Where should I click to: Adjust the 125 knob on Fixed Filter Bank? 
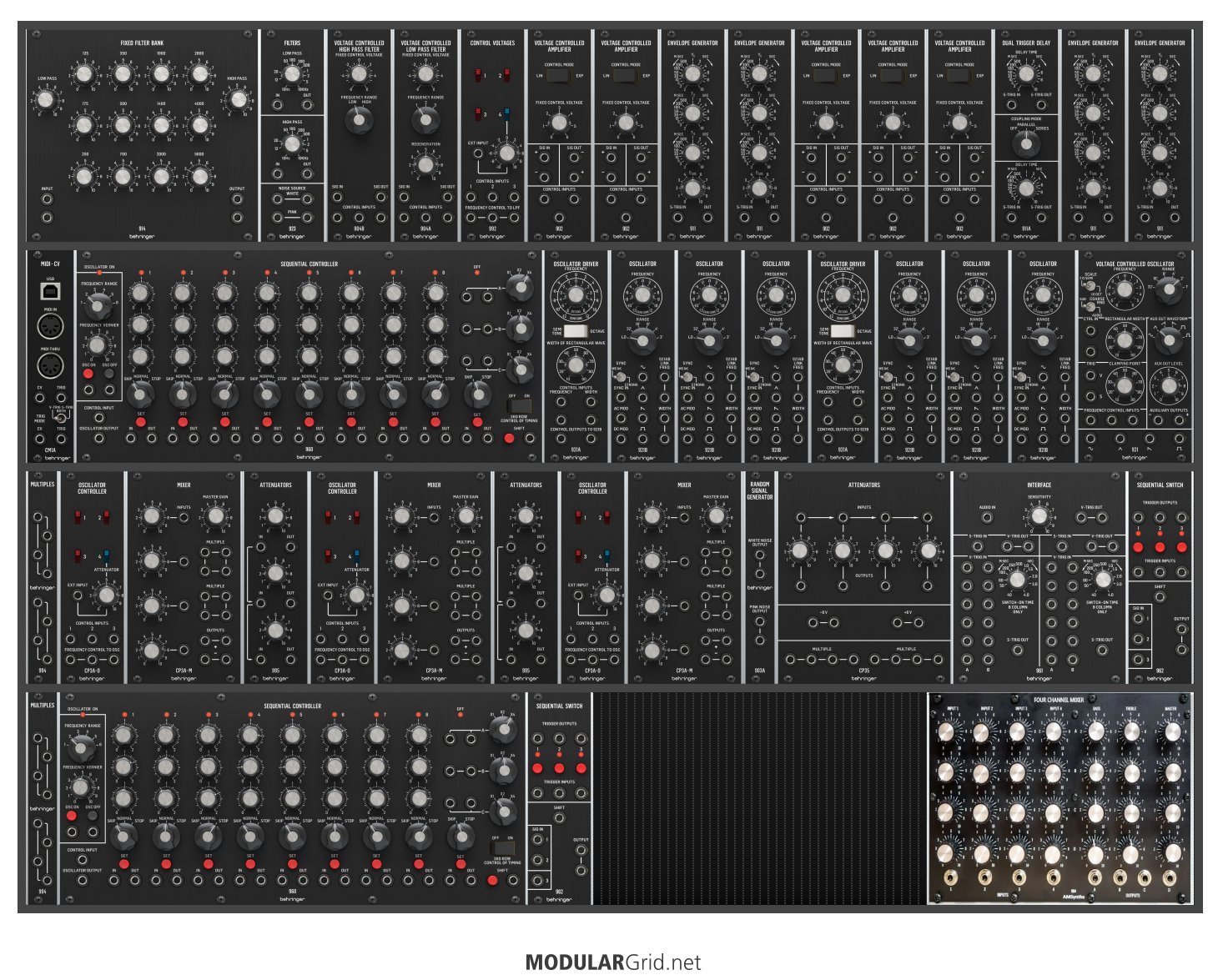[x=83, y=76]
